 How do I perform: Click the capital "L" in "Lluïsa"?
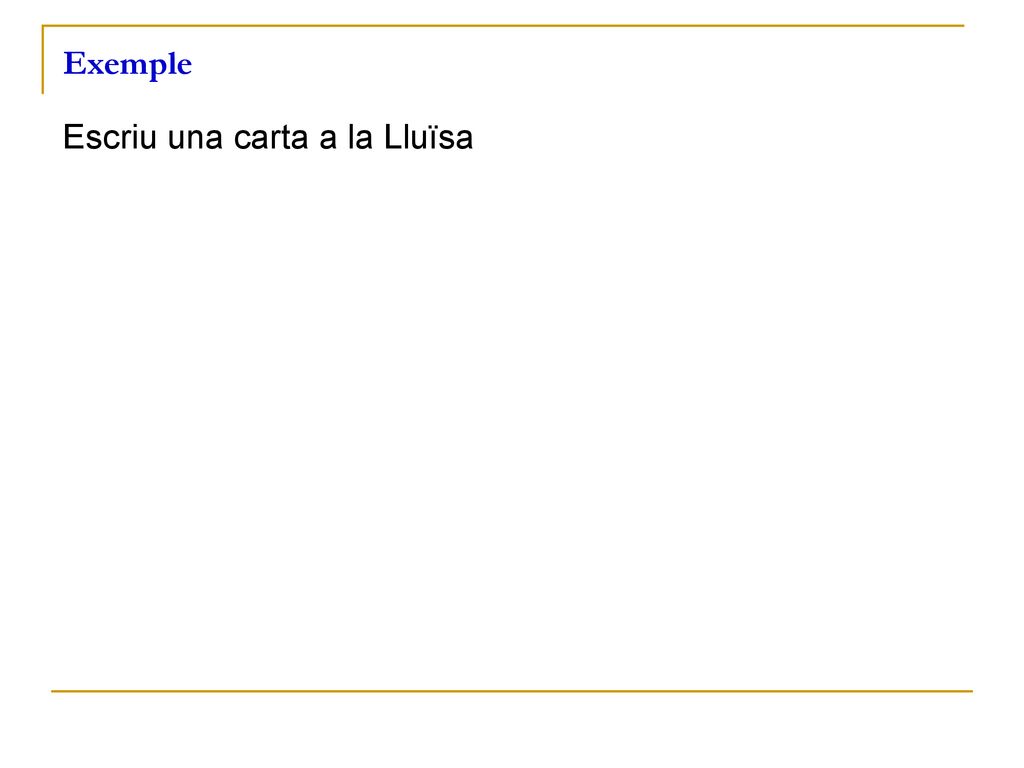392,137
